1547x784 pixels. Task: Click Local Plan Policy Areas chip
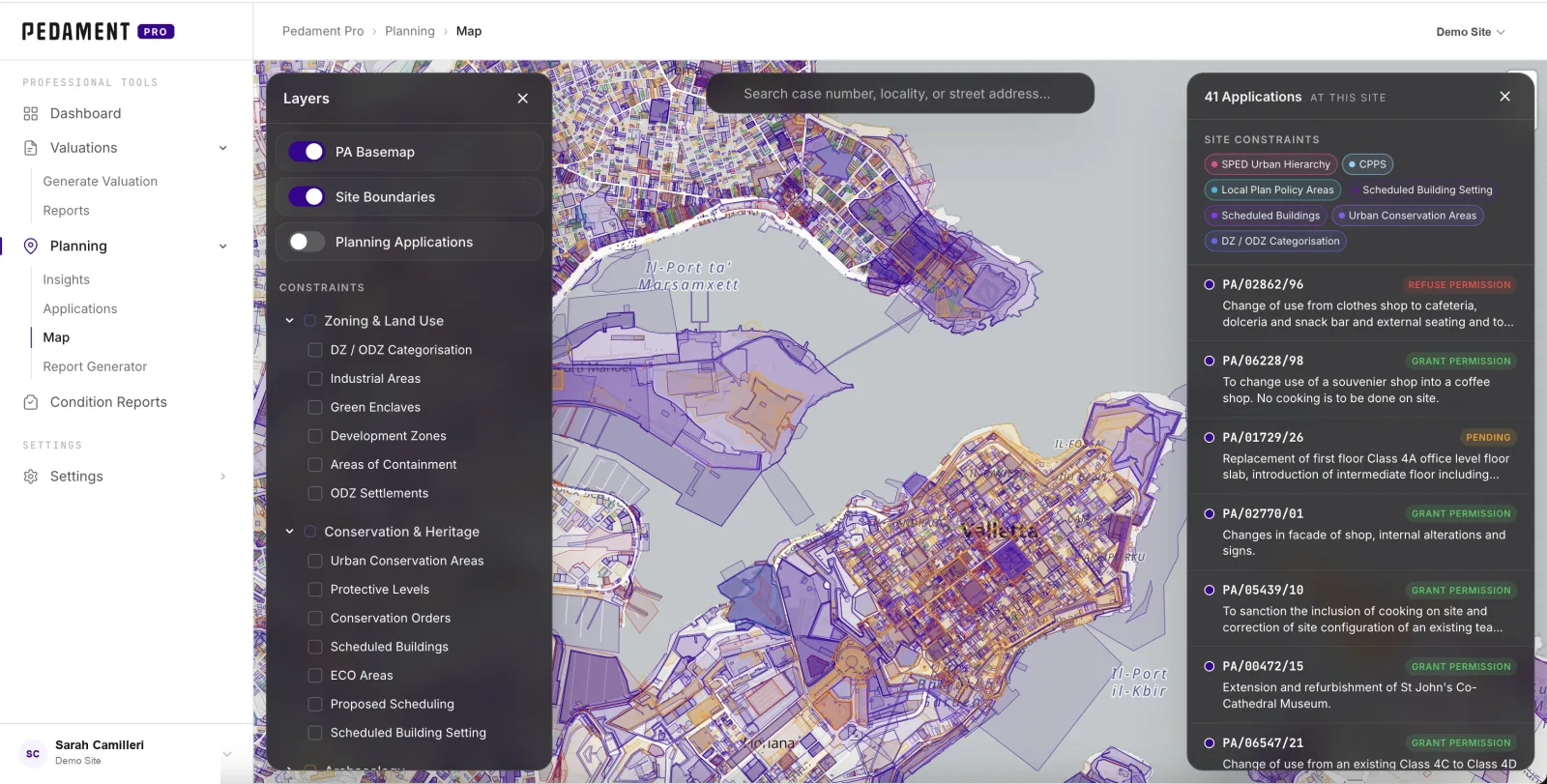tap(1272, 190)
